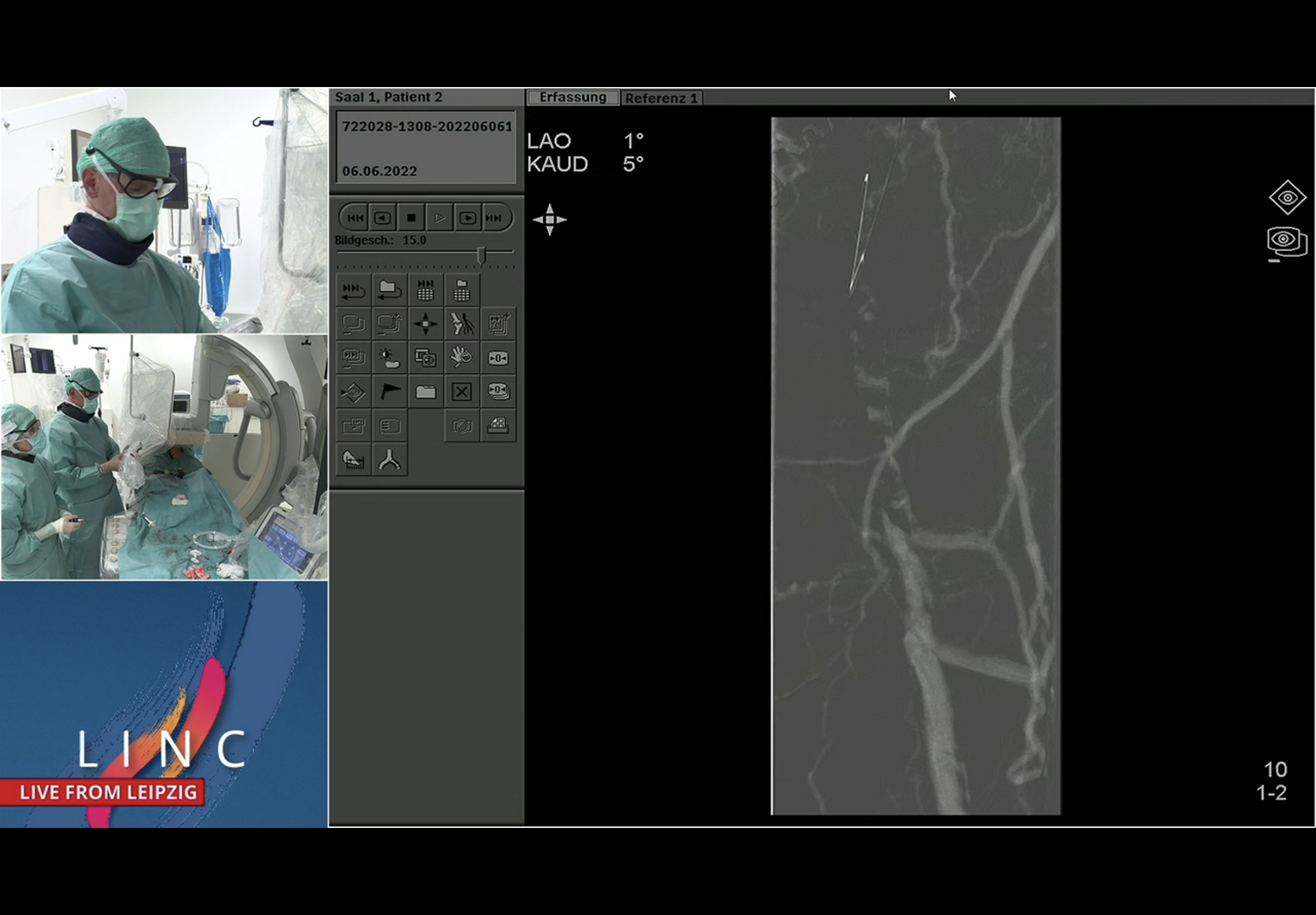The height and width of the screenshot is (915, 1316).
Task: Click the patient ID field 722028-1308
Action: (426, 127)
